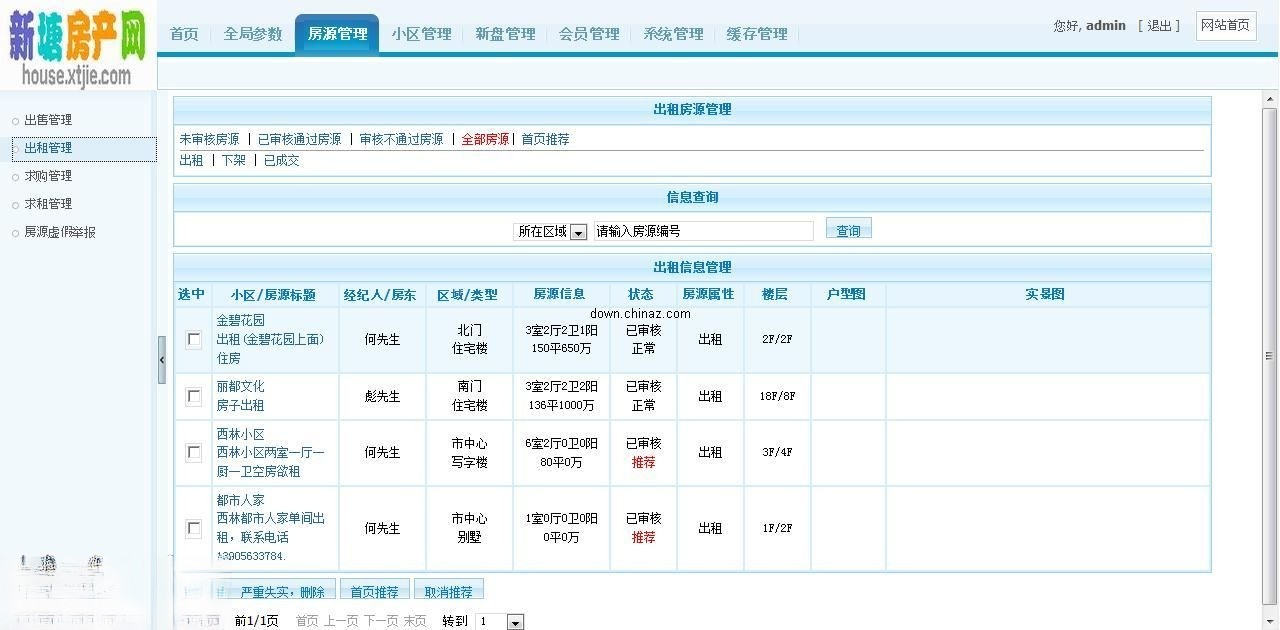The image size is (1280, 630).
Task: Select the 丽都文化 rental listing checkbox
Action: (x=193, y=395)
